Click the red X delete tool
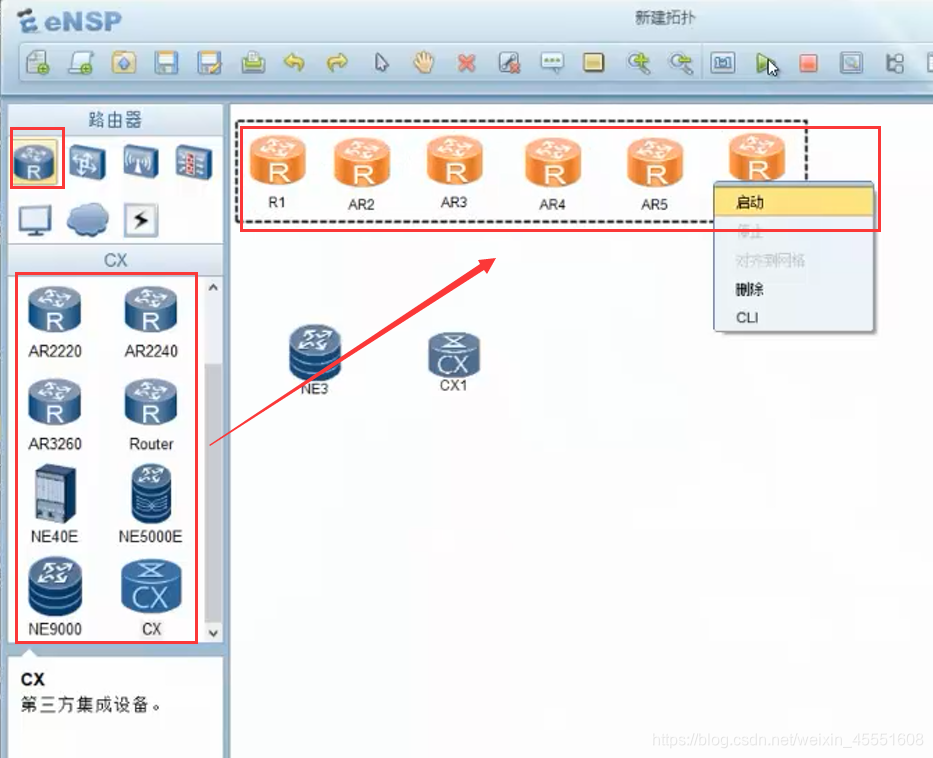 point(466,62)
